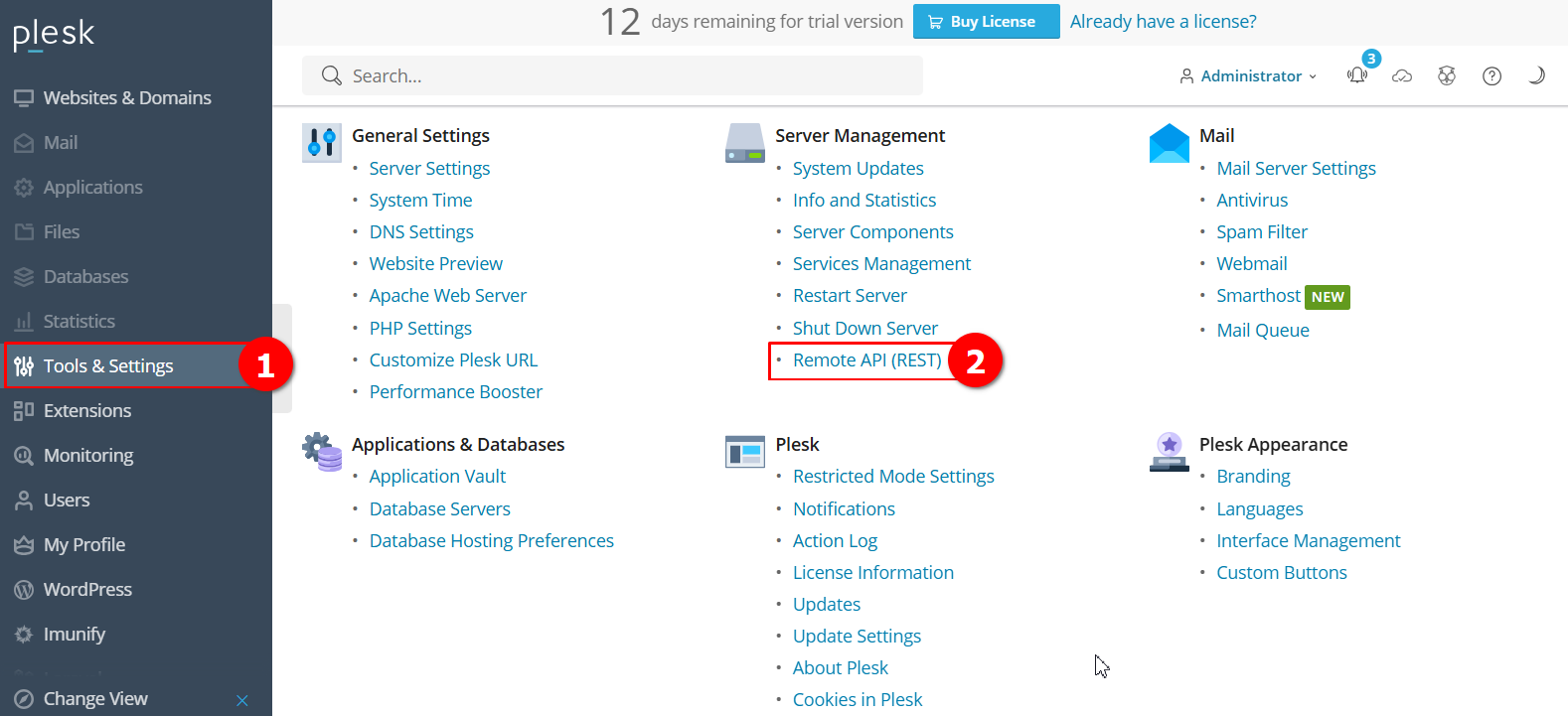Open System Time link
The height and width of the screenshot is (716, 1568).
pyautogui.click(x=420, y=200)
